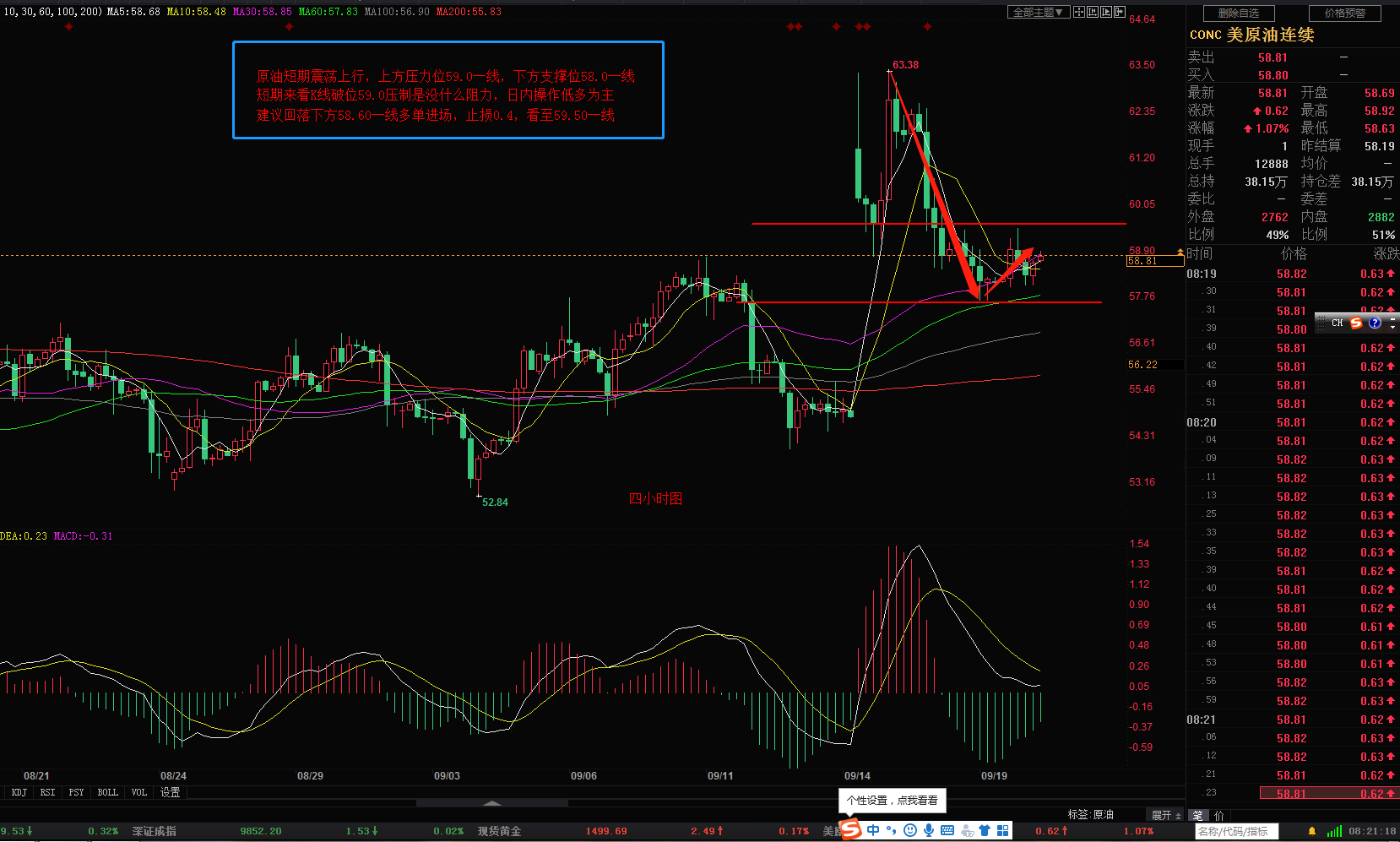1400x842 pixels.
Task: Click the CONC 美原油连续 instrument title
Action: pyautogui.click(x=1251, y=35)
